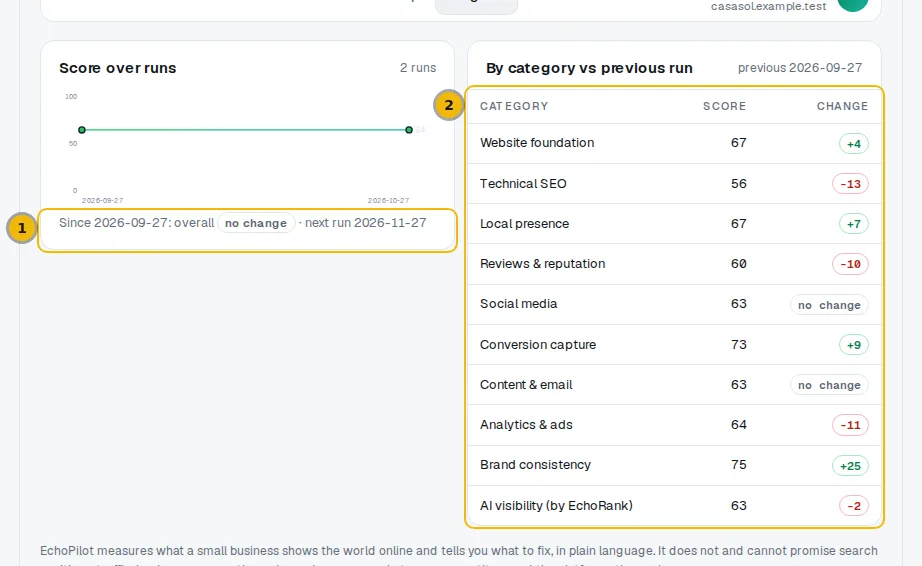This screenshot has height=566, width=922.
Task: Click the chart x-axis label 2026-10-27
Action: (388, 200)
